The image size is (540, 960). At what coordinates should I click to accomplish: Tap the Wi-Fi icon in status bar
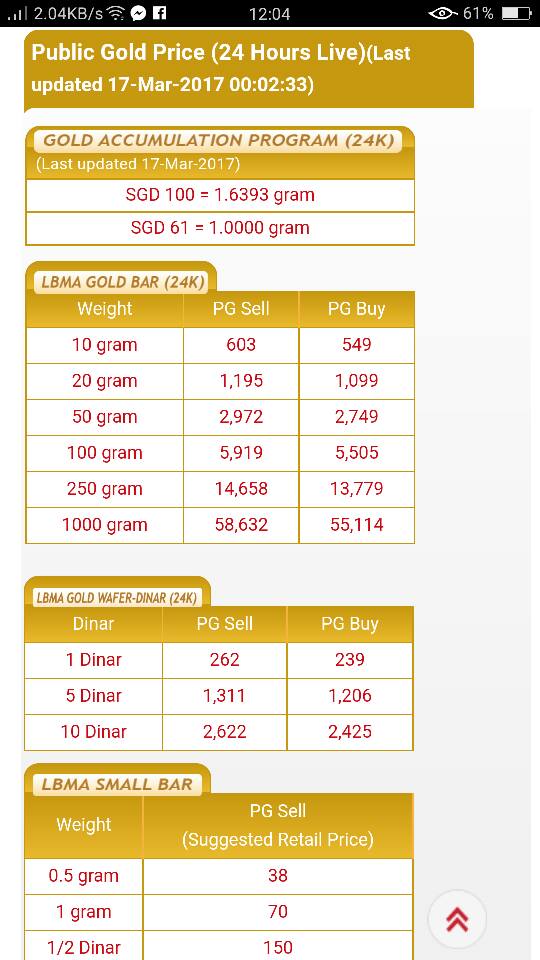click(116, 13)
